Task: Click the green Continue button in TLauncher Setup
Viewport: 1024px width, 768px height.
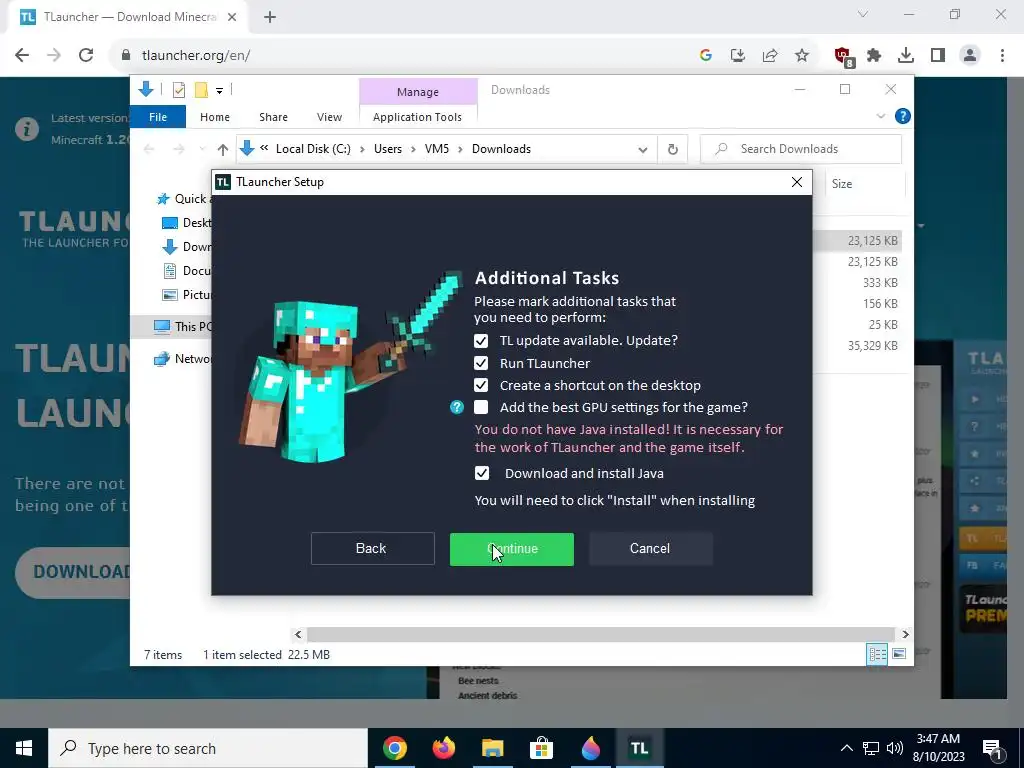Action: 511,549
